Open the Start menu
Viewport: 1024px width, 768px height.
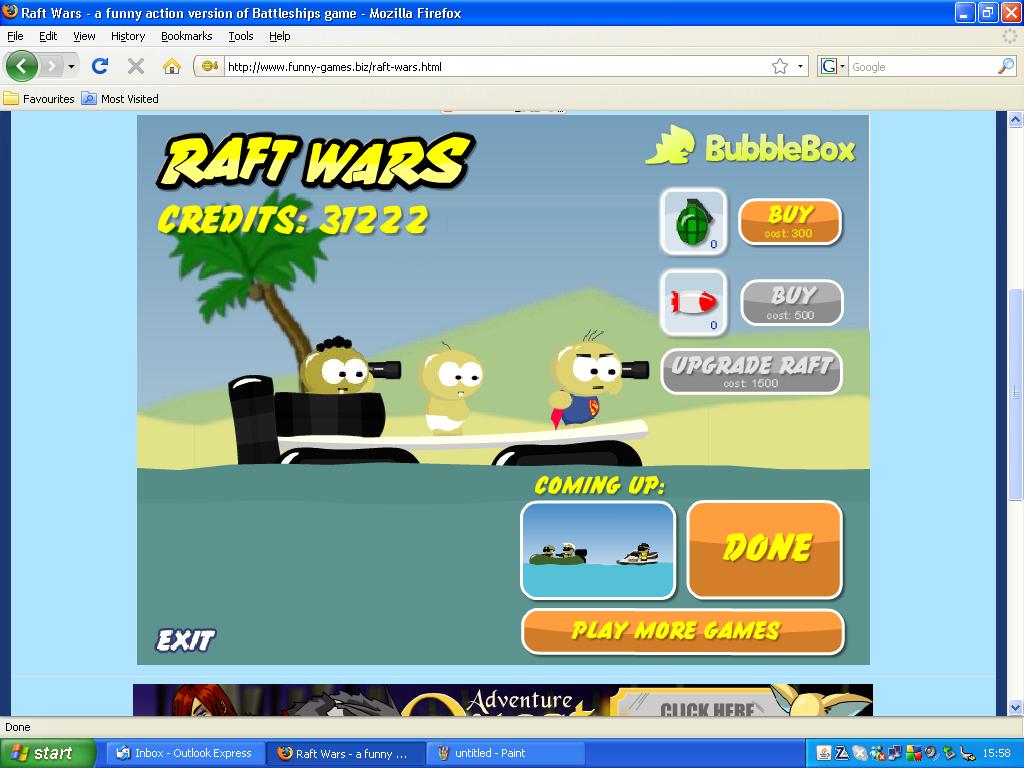(x=47, y=753)
